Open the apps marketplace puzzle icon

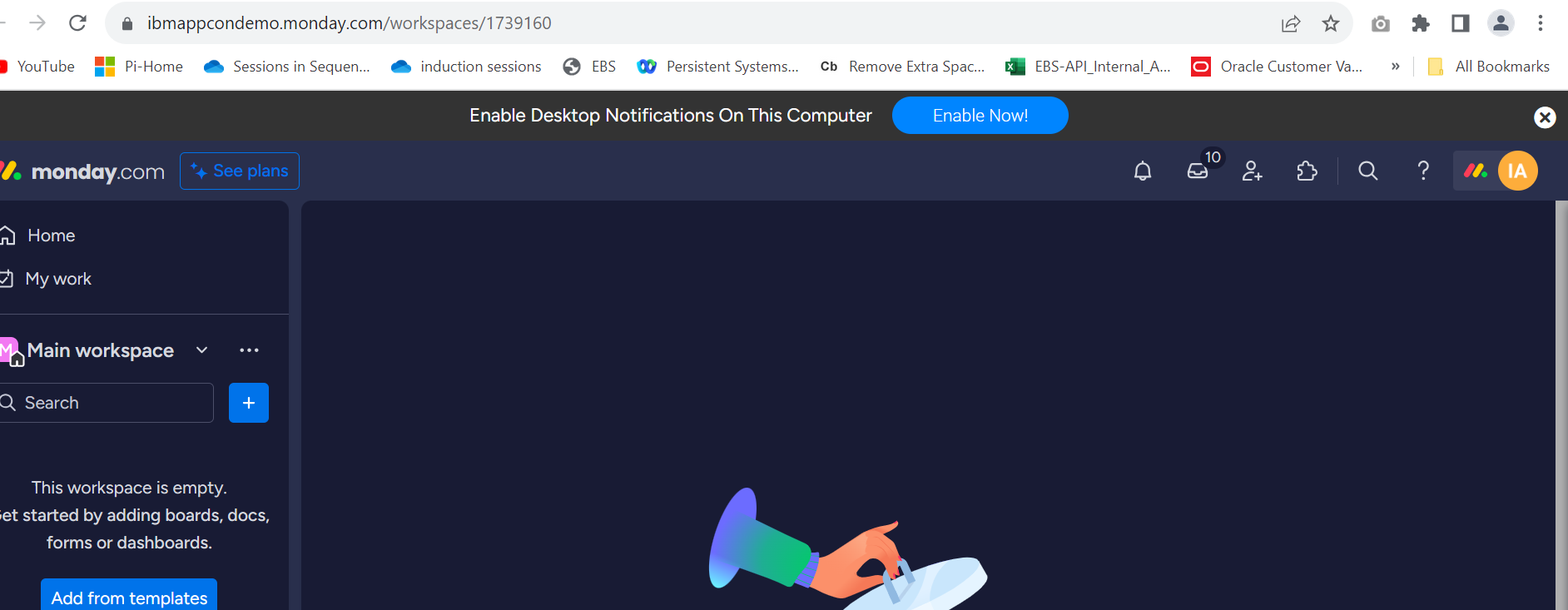1307,171
